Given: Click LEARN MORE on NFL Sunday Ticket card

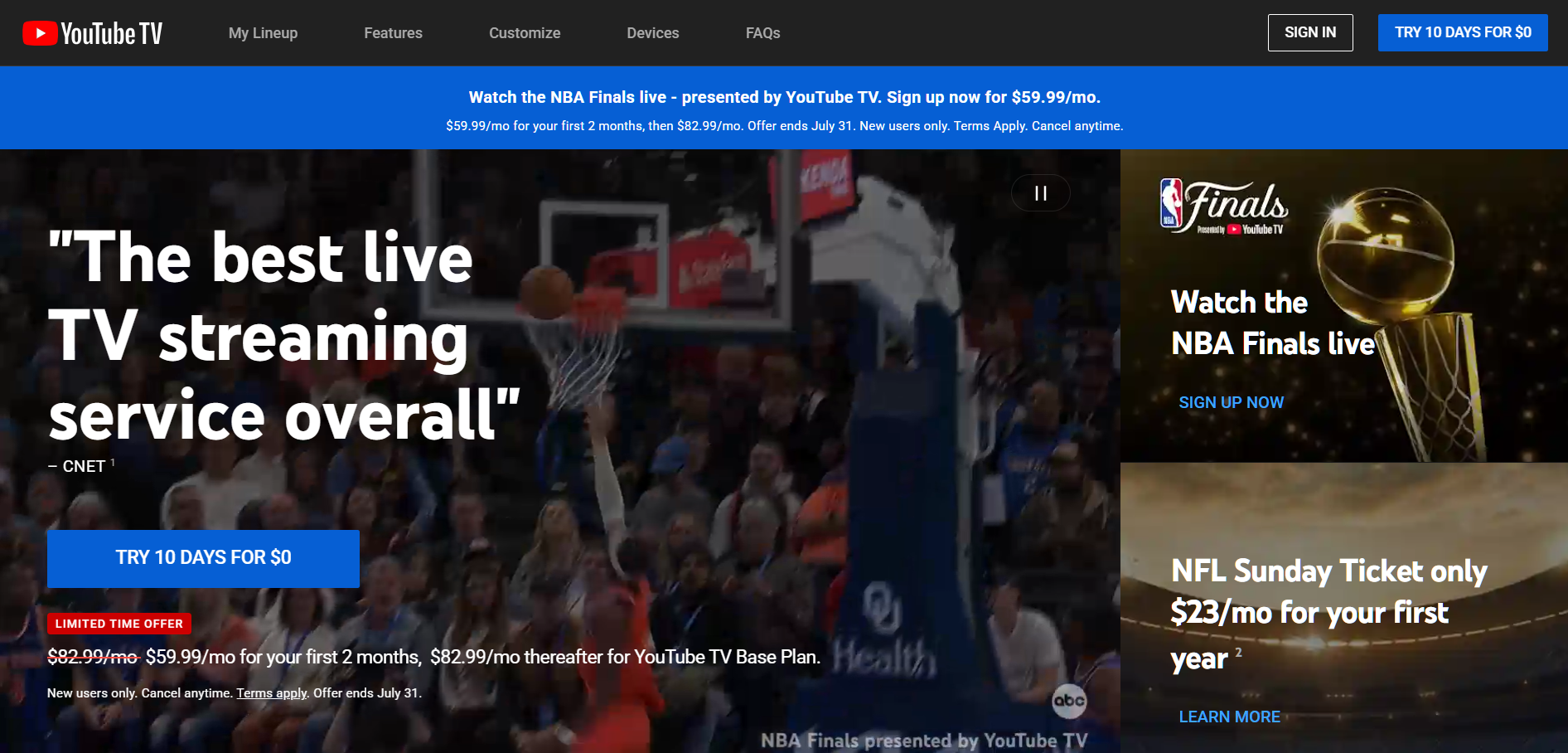Looking at the screenshot, I should pos(1229,717).
